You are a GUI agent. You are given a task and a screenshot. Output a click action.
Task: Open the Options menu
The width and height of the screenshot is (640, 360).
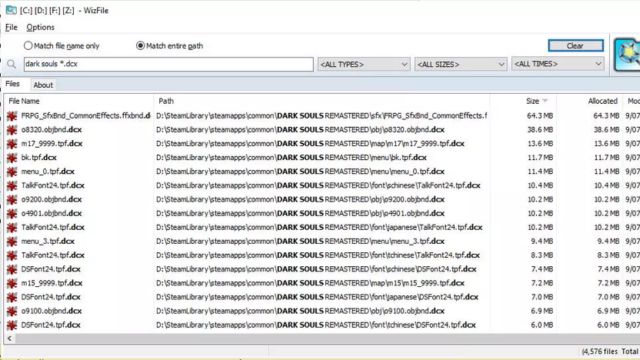pyautogui.click(x=40, y=27)
